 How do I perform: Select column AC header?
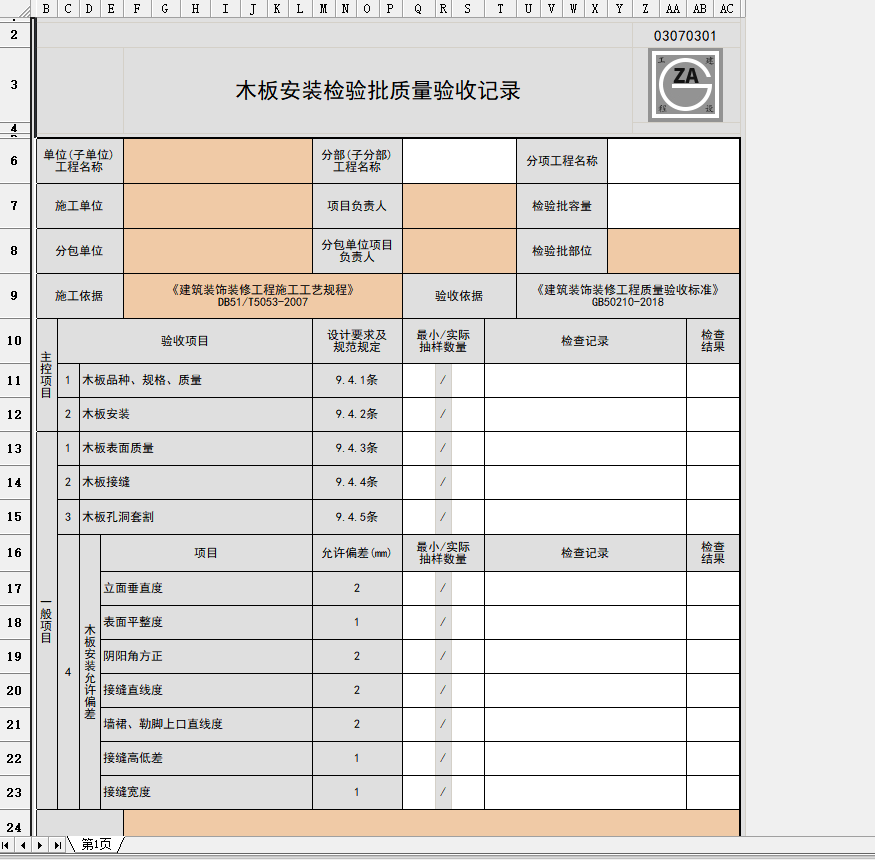[x=726, y=8]
